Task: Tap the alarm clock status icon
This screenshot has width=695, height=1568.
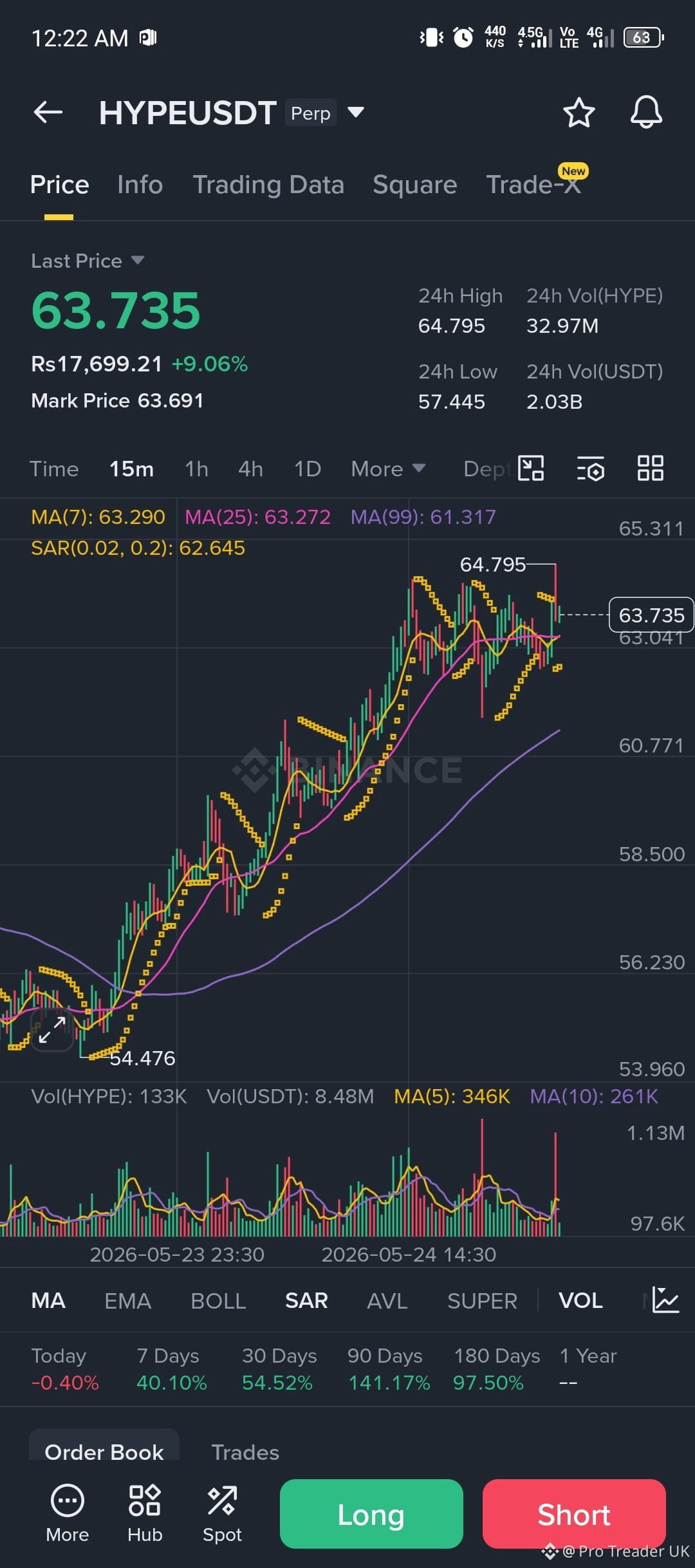Action: (463, 37)
